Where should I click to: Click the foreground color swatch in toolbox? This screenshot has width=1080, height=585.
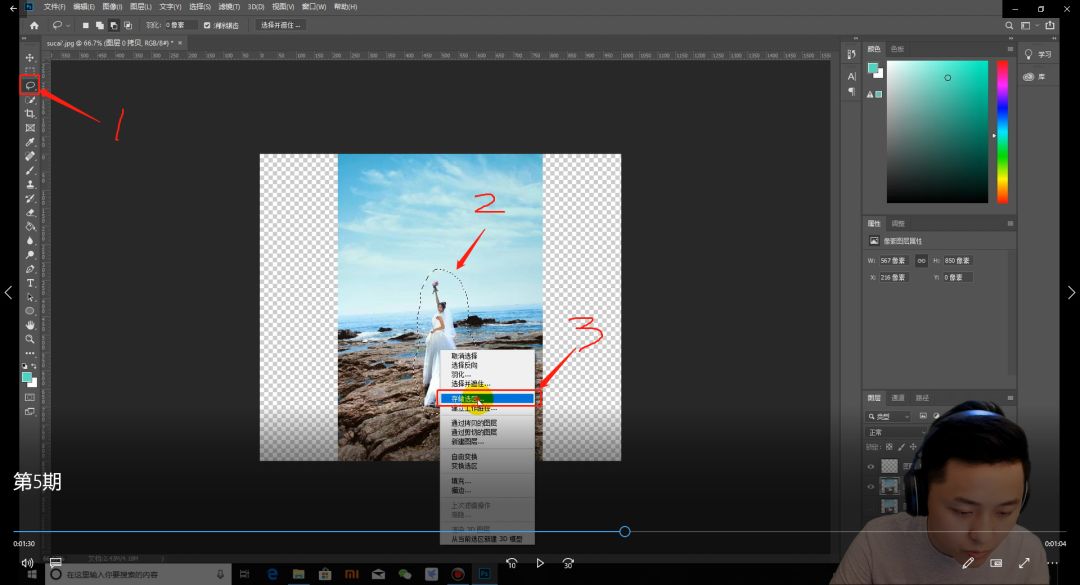tap(26, 378)
